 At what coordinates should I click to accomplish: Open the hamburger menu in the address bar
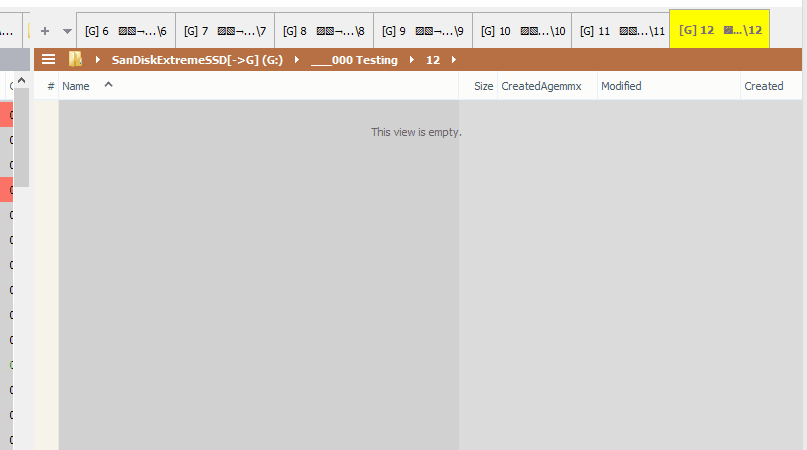[x=48, y=60]
